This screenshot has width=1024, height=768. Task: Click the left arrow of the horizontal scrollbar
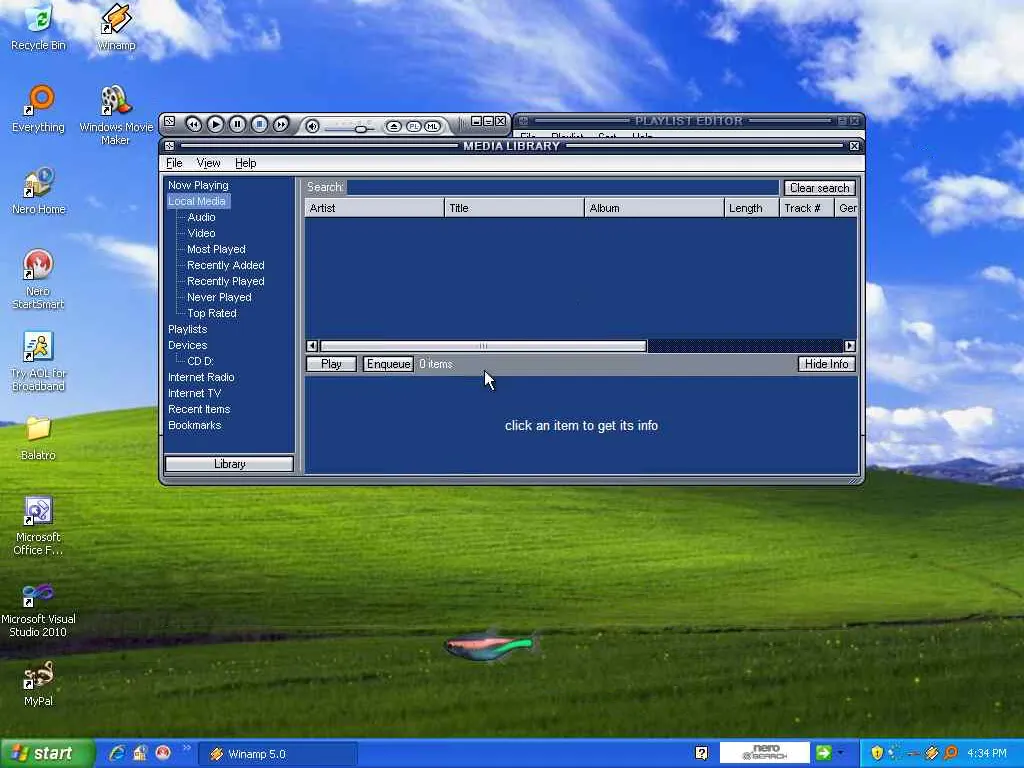312,346
